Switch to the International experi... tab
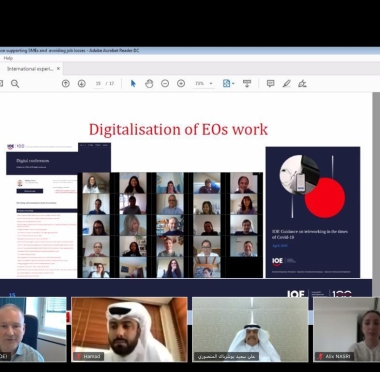Viewport: 380px width, 372px height. (x=30, y=69)
